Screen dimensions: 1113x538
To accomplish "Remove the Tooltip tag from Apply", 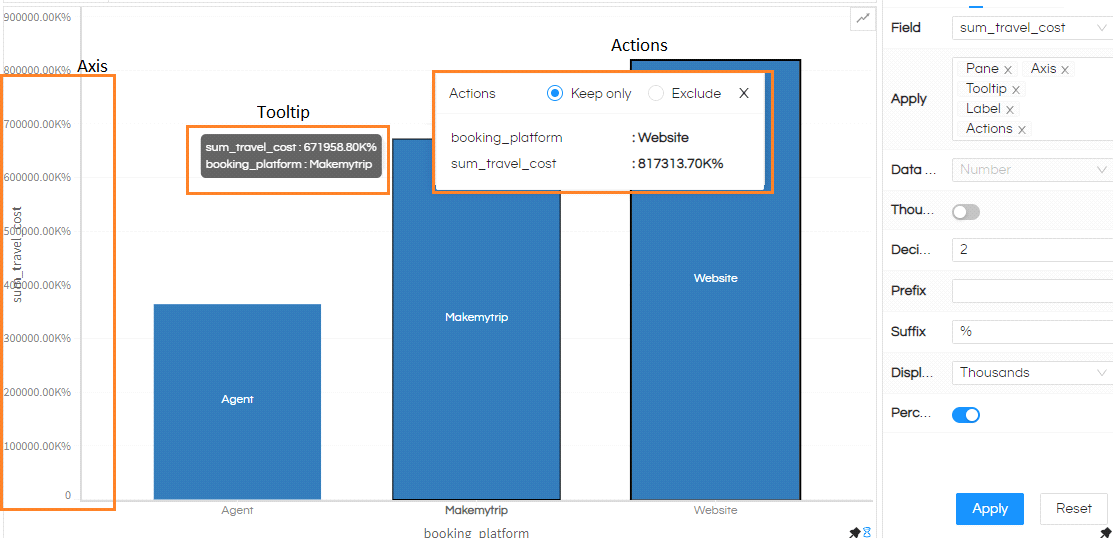I will [1016, 89].
